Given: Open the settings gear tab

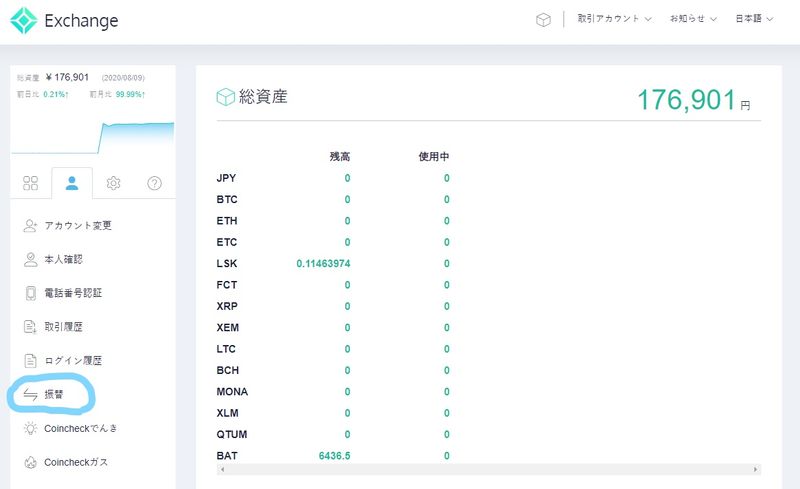Looking at the screenshot, I should coord(114,183).
